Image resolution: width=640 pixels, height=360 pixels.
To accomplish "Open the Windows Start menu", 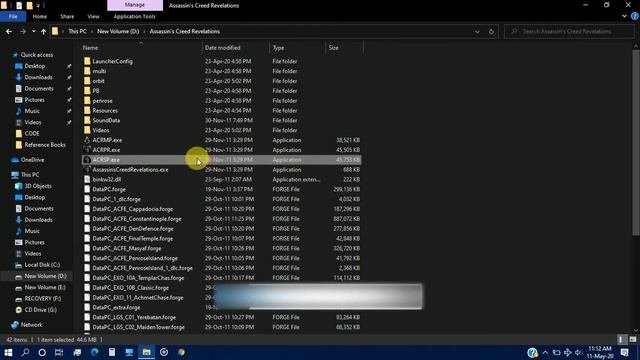I will 8,352.
